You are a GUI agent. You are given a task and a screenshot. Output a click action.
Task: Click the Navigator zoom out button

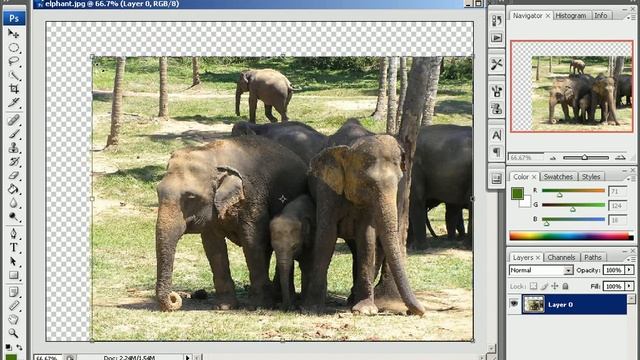tap(553, 158)
